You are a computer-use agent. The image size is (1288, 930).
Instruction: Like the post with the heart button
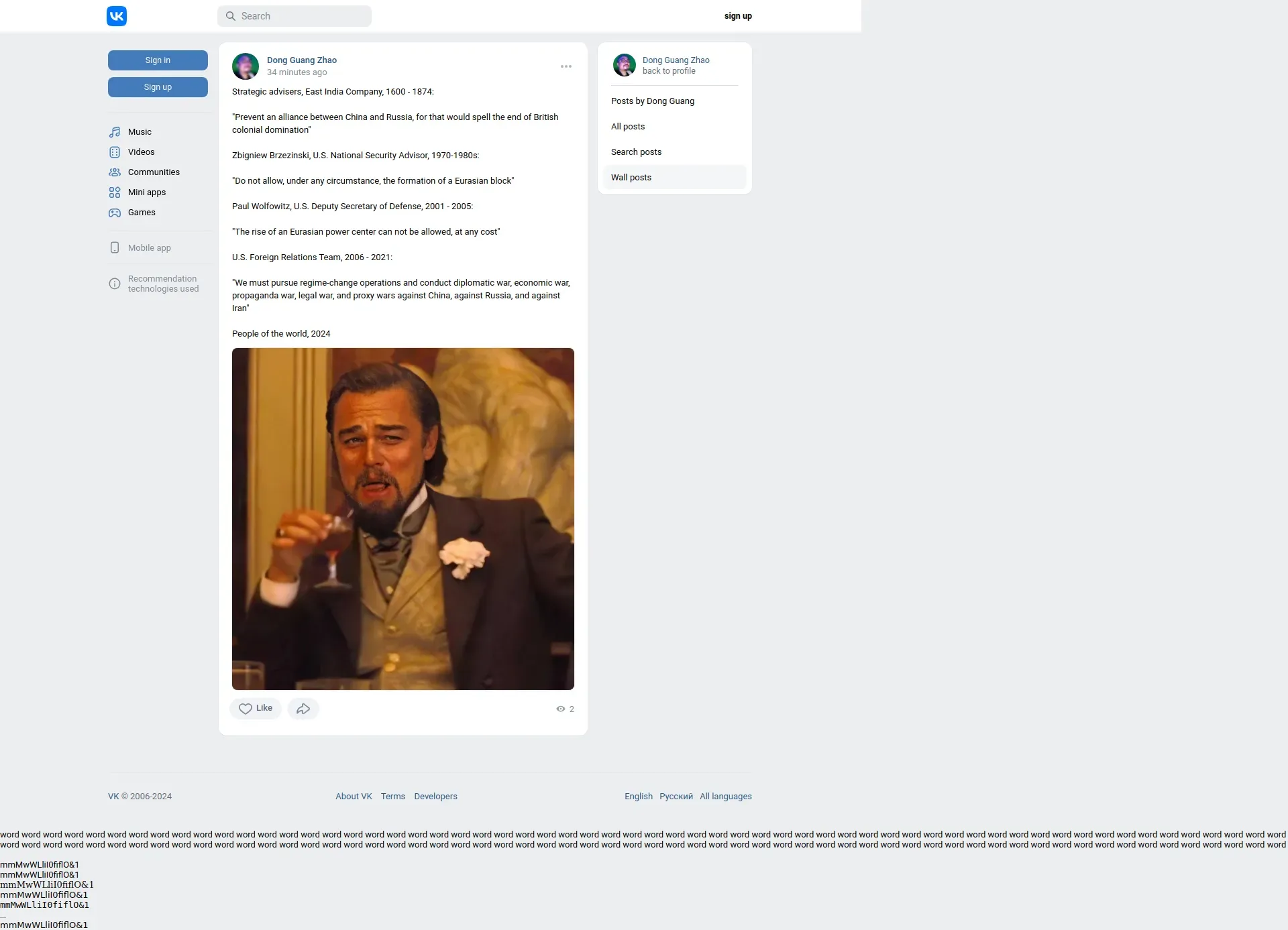256,709
